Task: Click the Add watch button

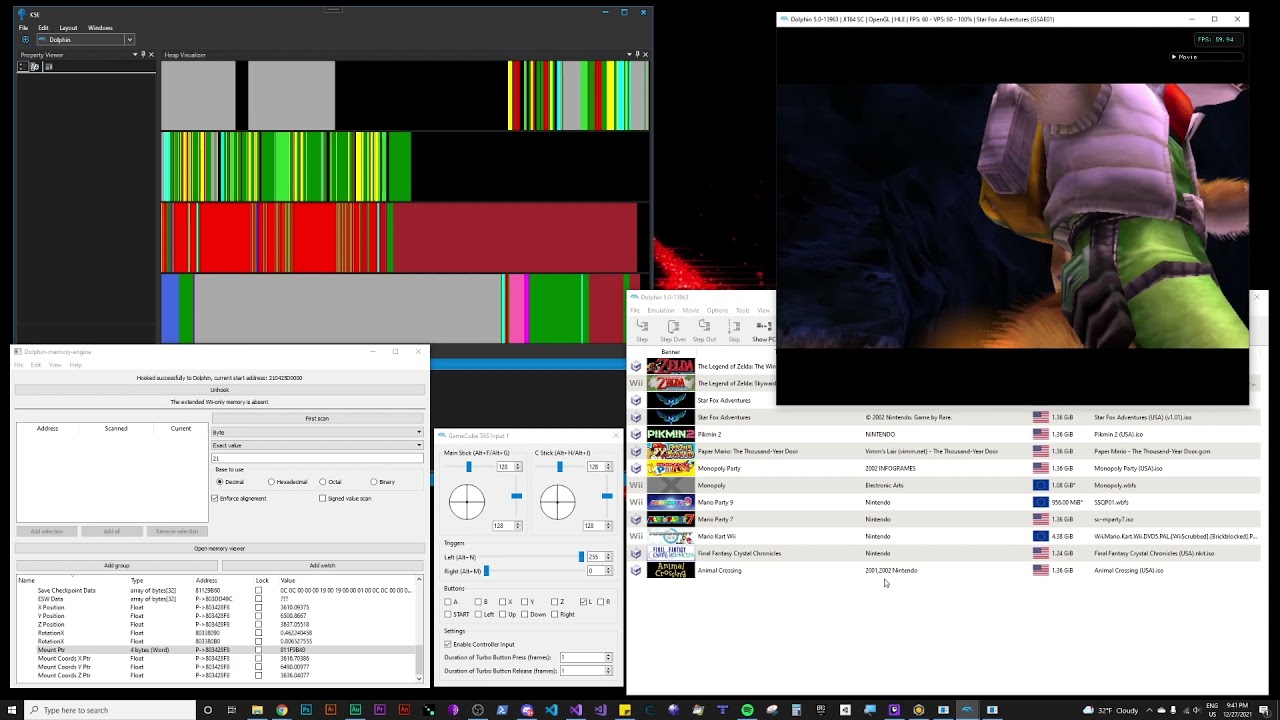Action: [x=322, y=565]
